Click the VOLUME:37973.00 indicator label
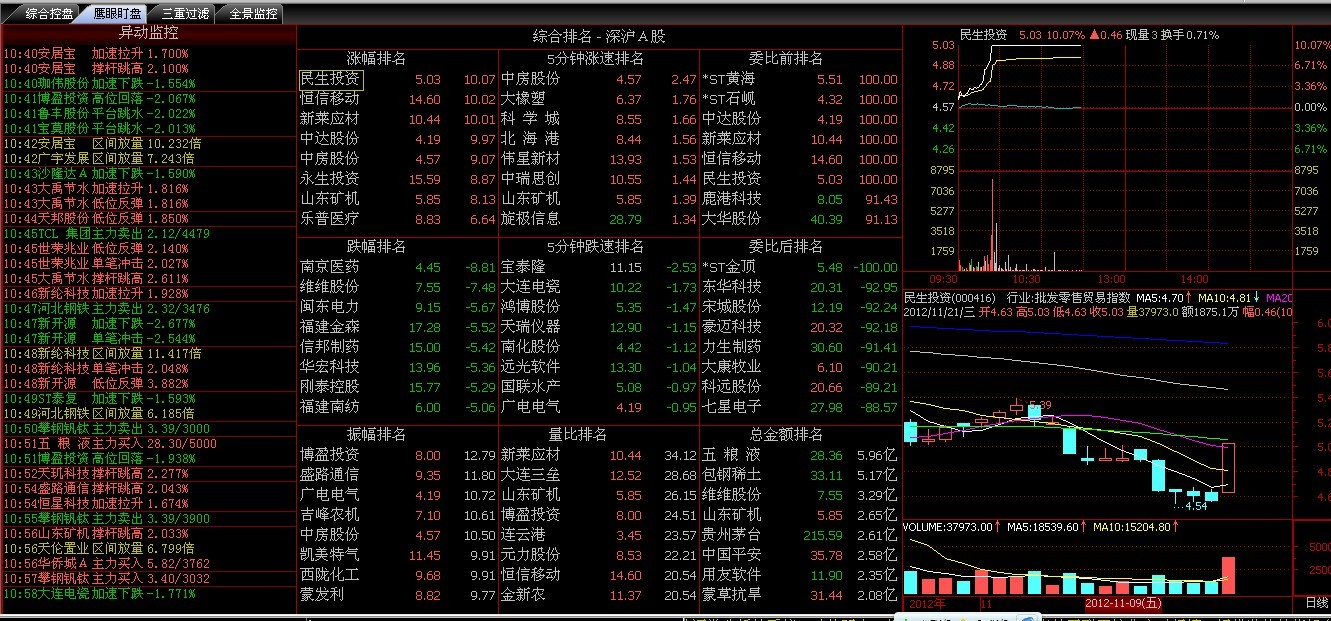The image size is (1331, 621). click(x=946, y=527)
